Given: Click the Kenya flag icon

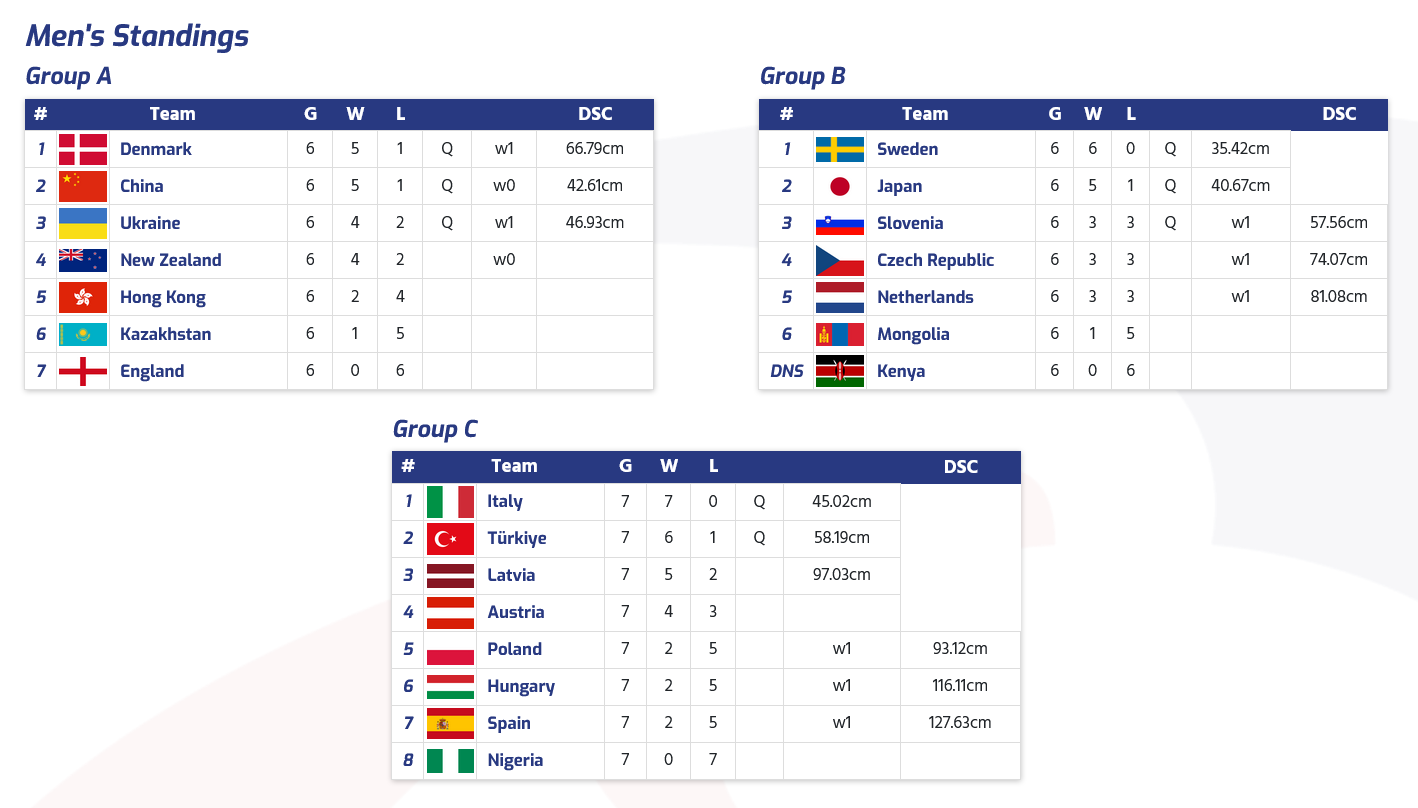Looking at the screenshot, I should click(839, 371).
